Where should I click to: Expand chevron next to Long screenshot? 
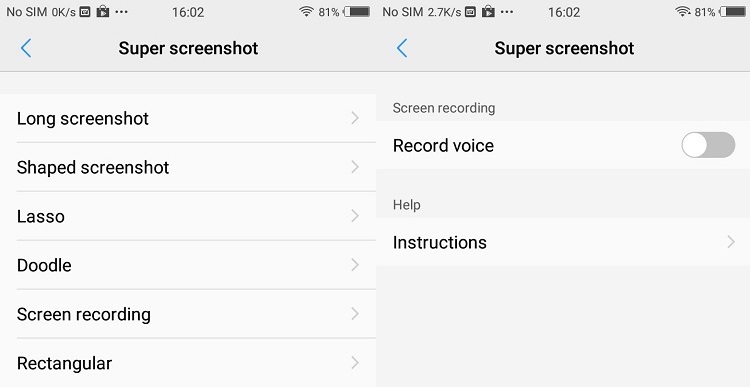coord(355,118)
